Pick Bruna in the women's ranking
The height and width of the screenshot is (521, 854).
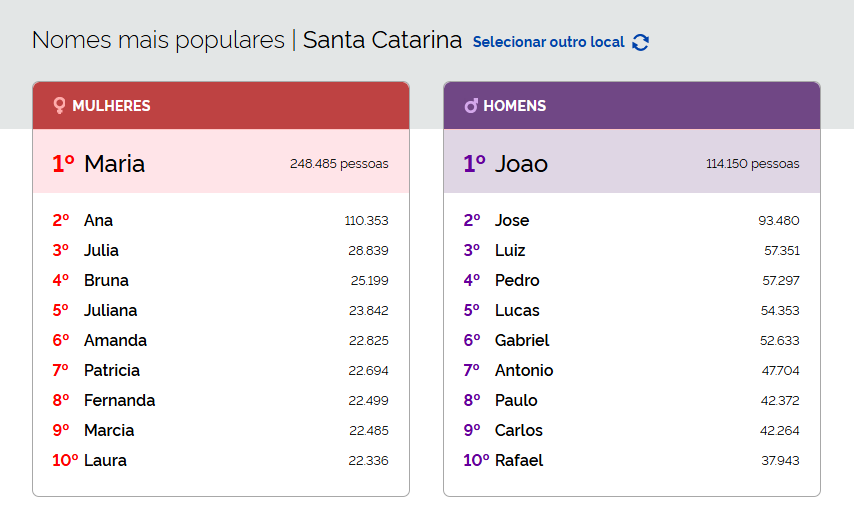click(x=106, y=280)
